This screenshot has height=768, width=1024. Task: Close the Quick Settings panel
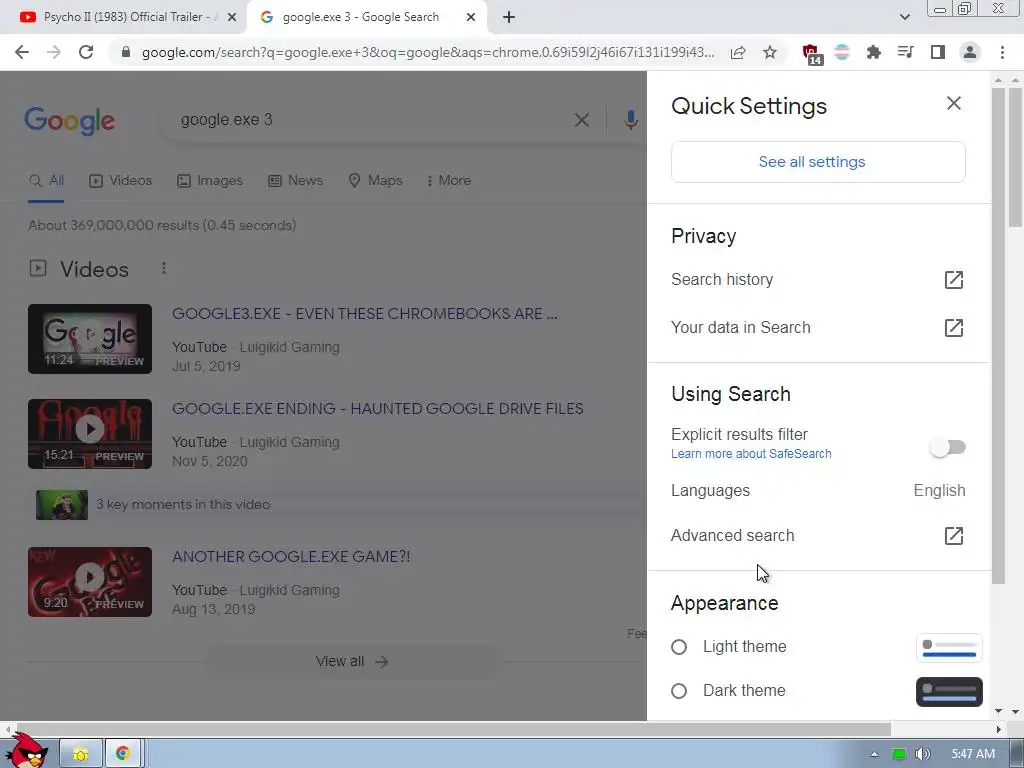coord(953,103)
